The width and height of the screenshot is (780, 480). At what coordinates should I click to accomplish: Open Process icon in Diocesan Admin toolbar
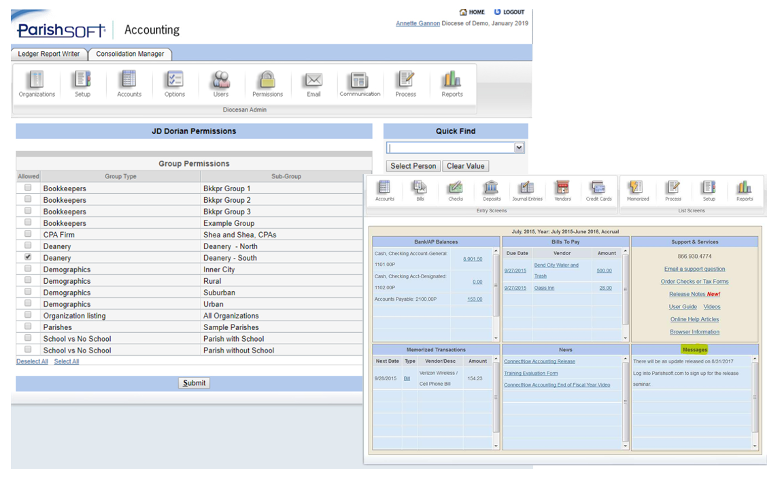click(406, 84)
